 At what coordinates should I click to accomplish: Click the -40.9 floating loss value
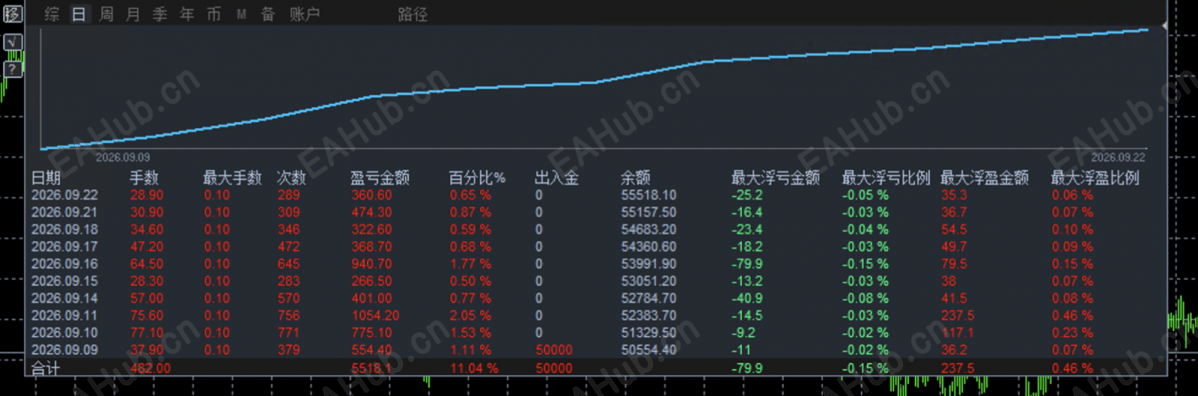746,298
